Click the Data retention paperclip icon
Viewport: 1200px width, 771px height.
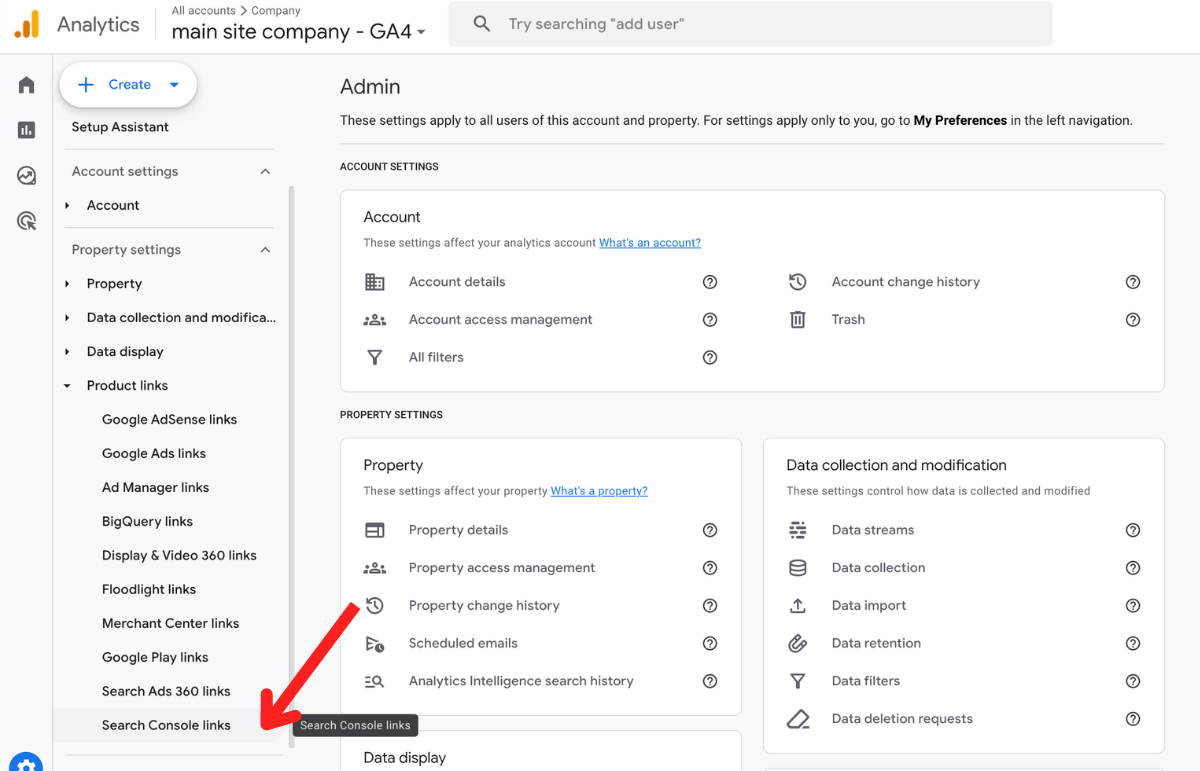point(798,644)
